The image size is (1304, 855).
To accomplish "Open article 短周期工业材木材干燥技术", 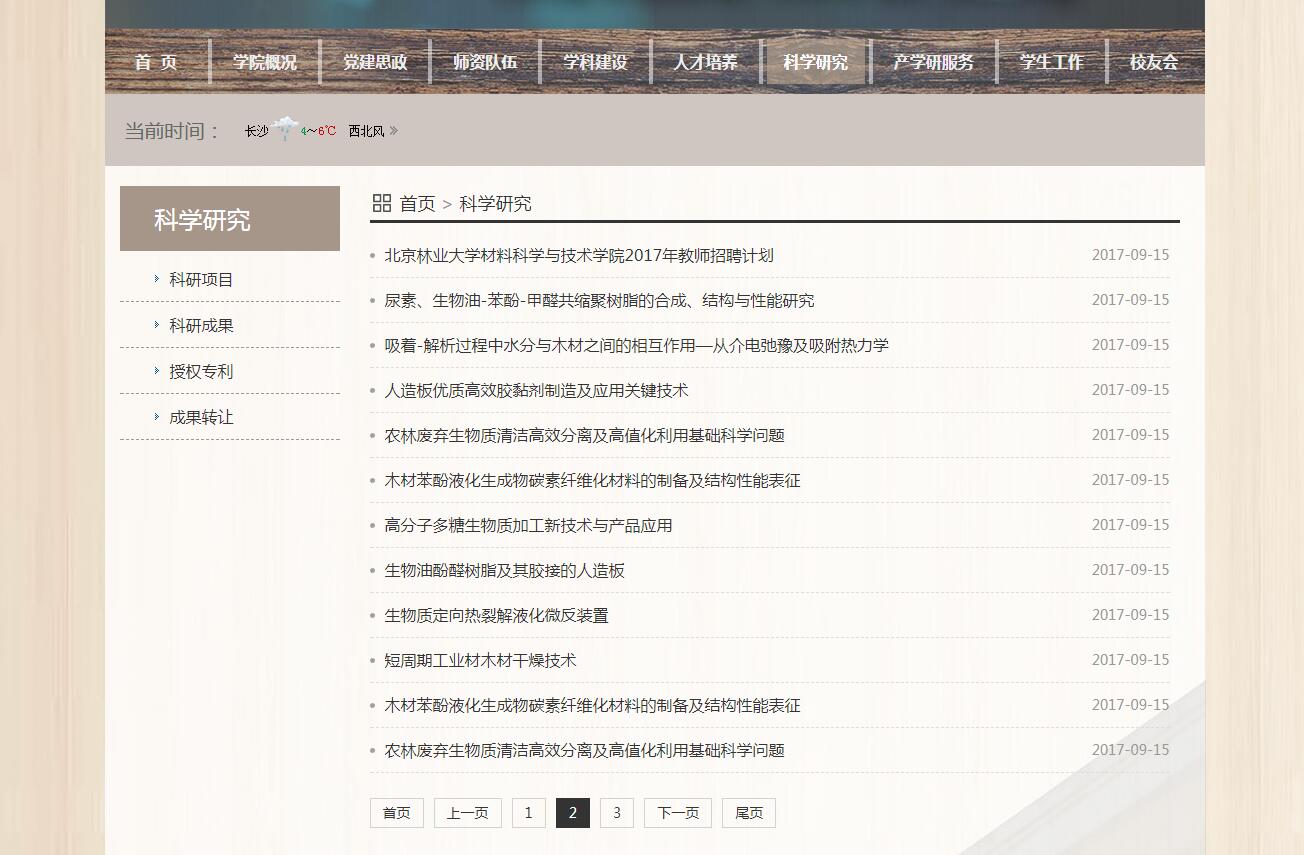I will point(480,661).
